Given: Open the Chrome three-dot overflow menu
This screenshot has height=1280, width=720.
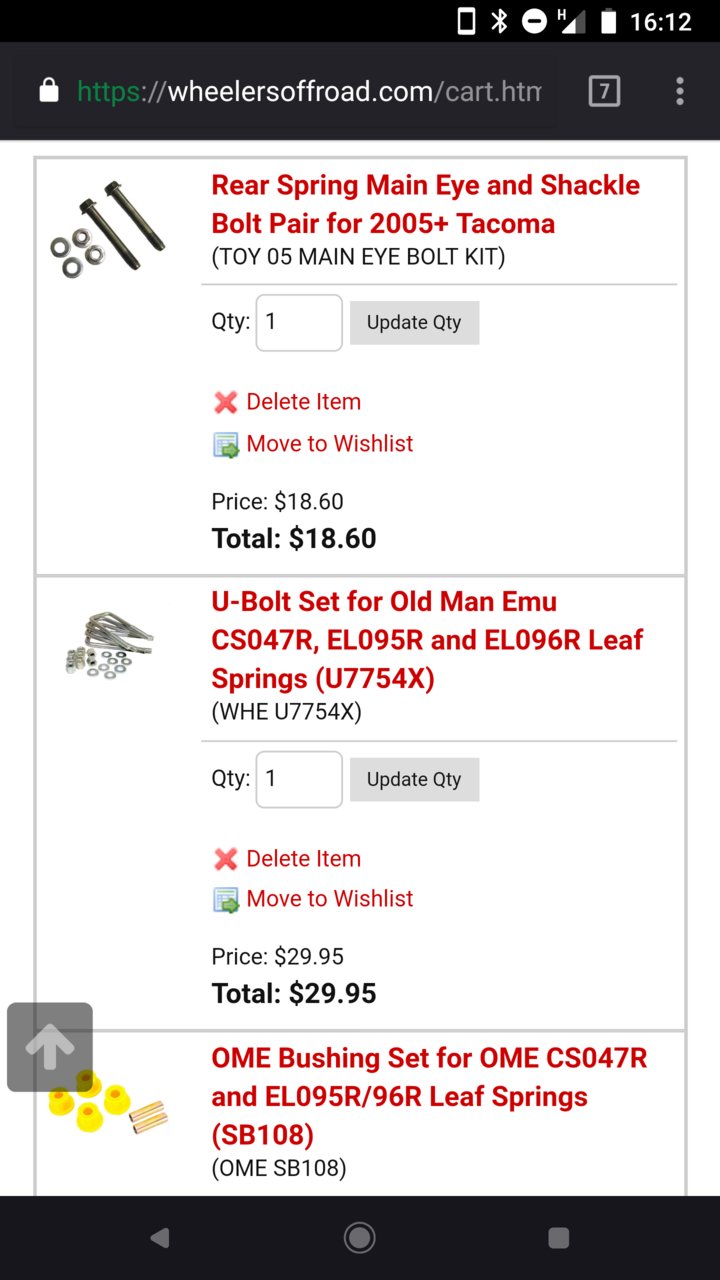Looking at the screenshot, I should pos(680,92).
